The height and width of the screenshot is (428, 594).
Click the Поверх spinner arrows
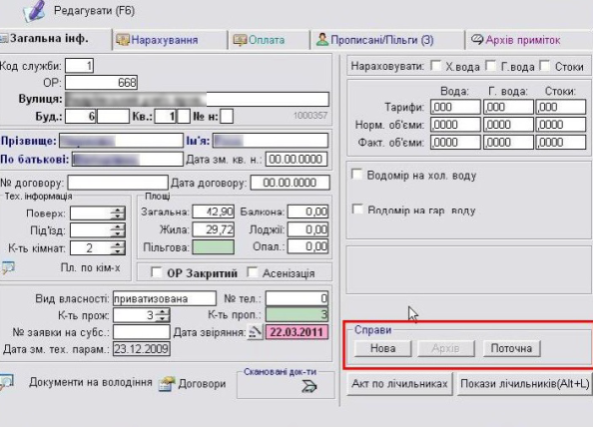tap(118, 213)
